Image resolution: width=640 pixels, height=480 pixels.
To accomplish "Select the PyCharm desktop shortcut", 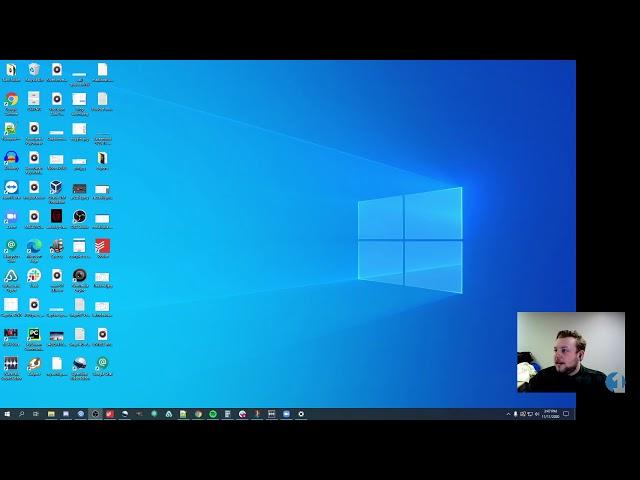I will pos(34,334).
